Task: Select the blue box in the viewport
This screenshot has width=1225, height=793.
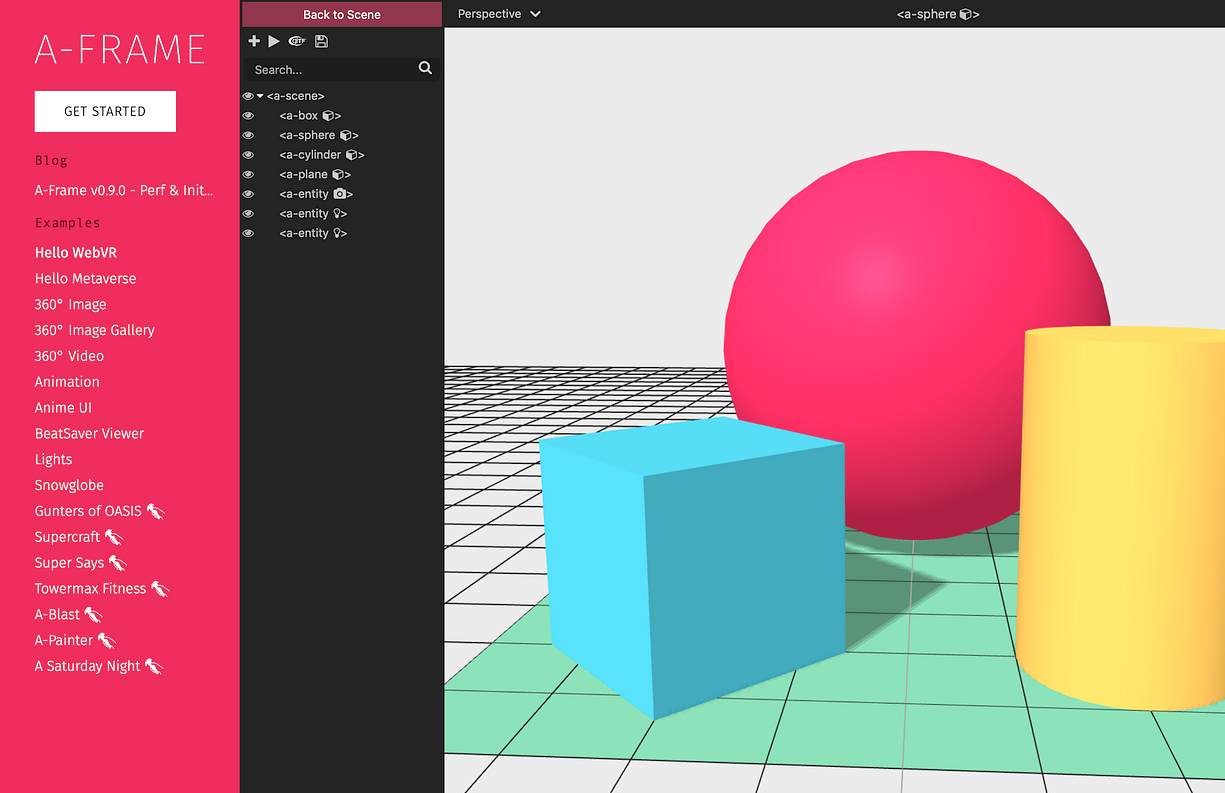Action: pyautogui.click(x=690, y=570)
